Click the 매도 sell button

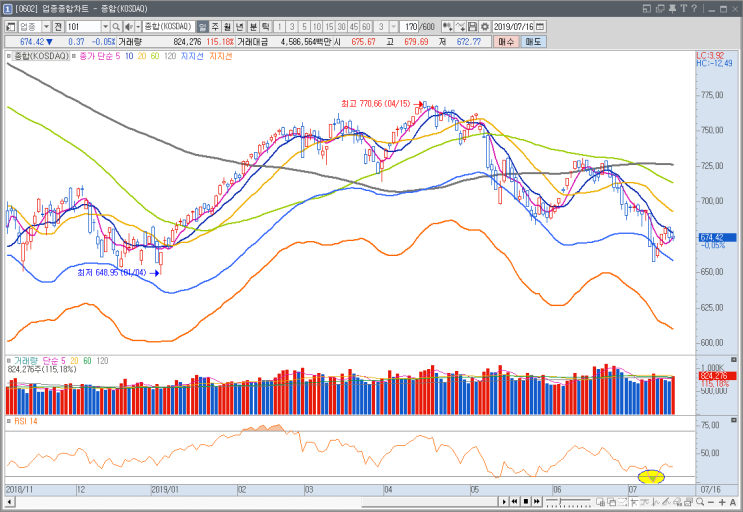tap(534, 42)
